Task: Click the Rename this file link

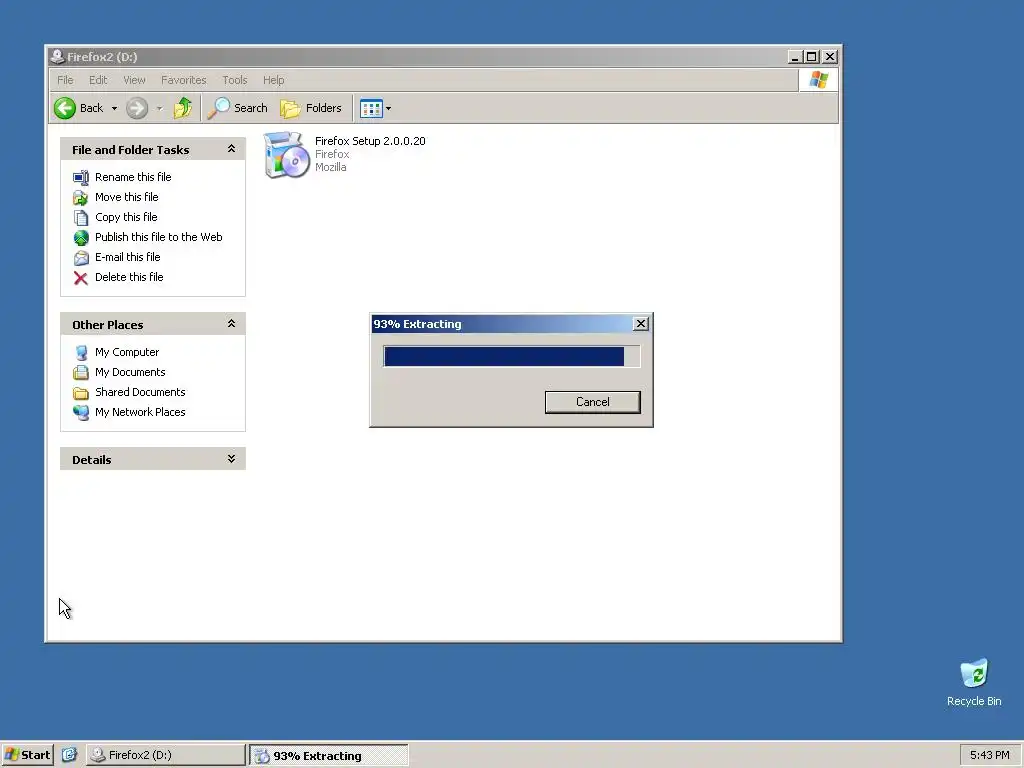Action: (x=133, y=177)
